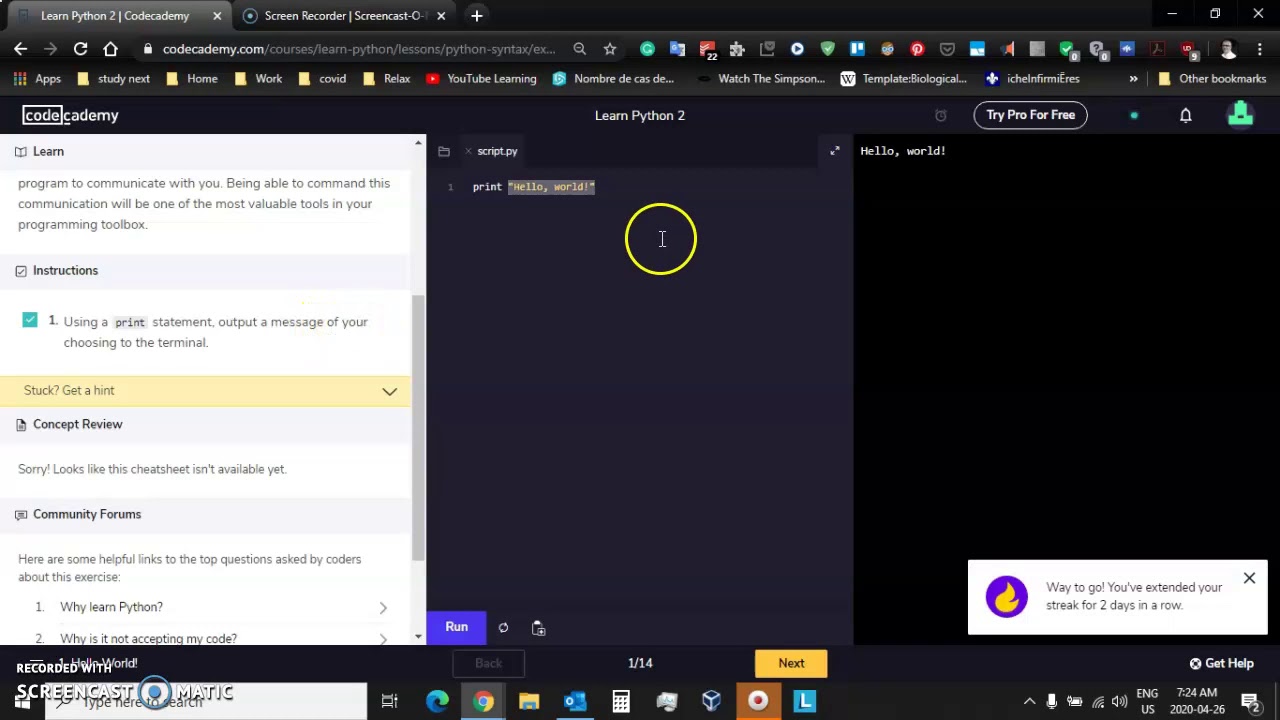Open the YouTube Learning bookmark
This screenshot has height=720, width=1280.
[480, 78]
